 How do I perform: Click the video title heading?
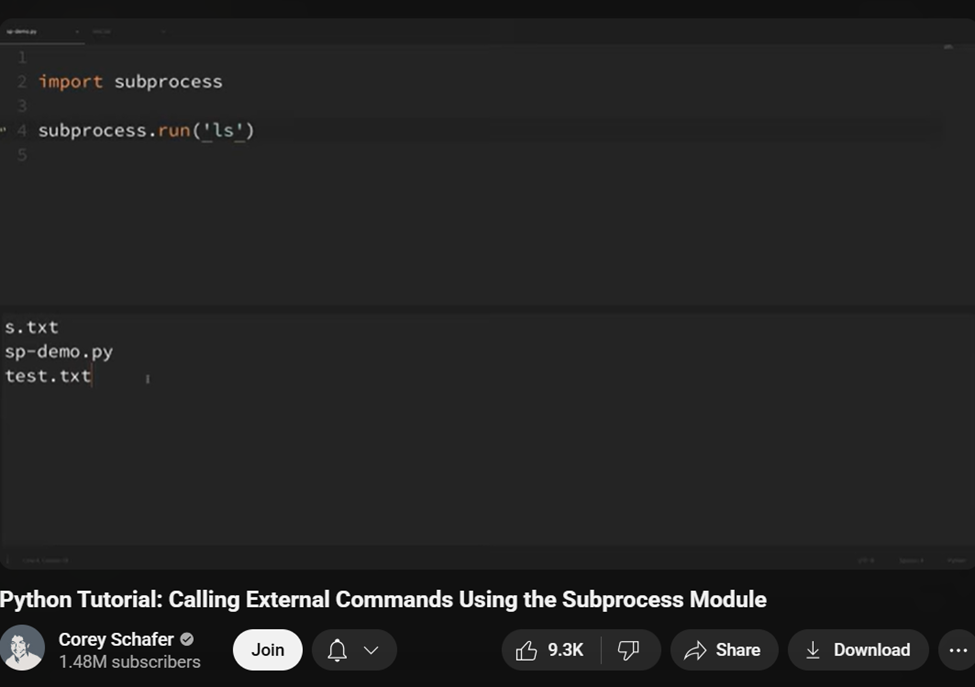coord(383,600)
